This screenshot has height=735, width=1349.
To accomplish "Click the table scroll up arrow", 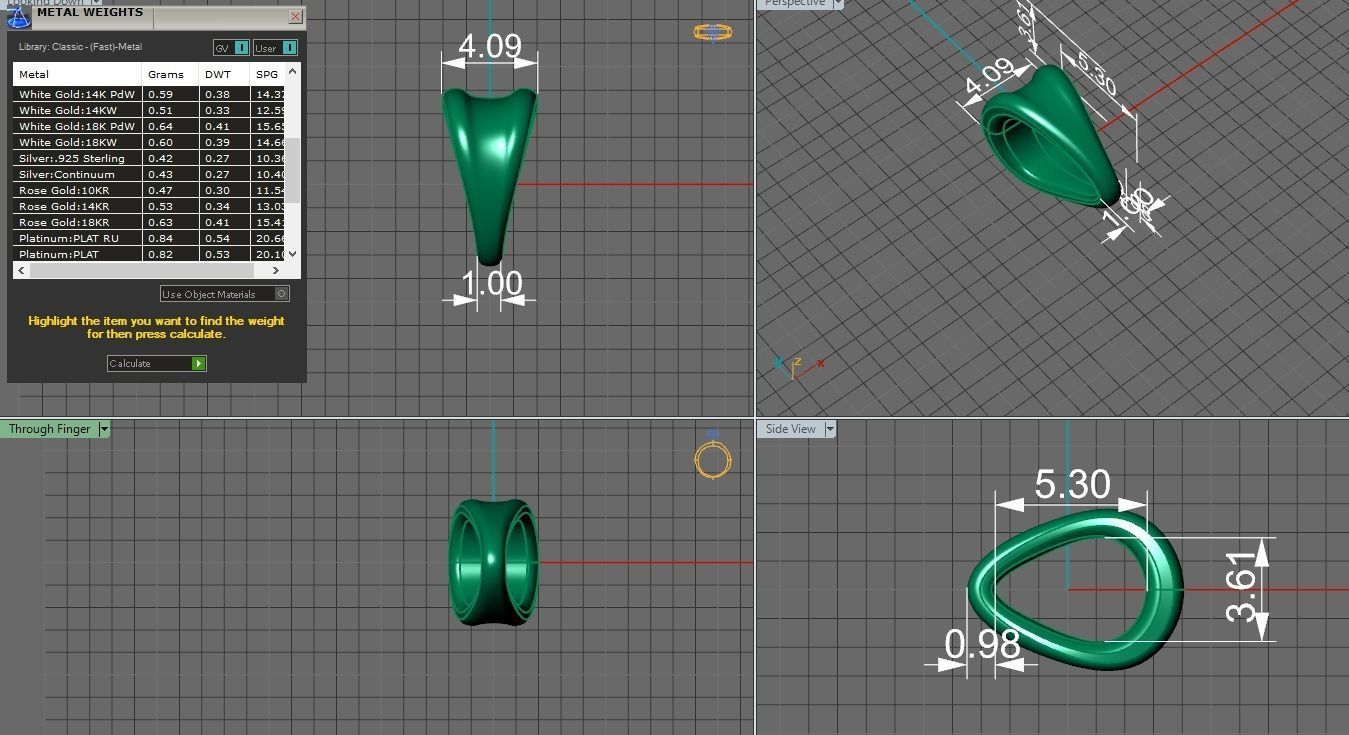I will (293, 71).
